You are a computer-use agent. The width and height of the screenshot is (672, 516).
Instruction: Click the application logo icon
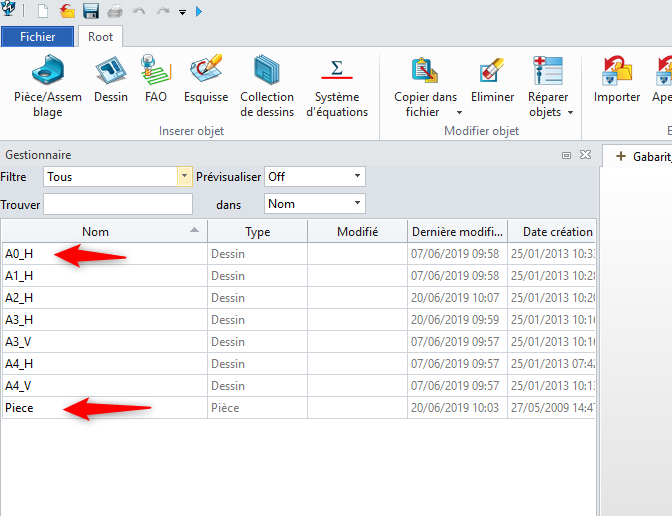pyautogui.click(x=9, y=9)
